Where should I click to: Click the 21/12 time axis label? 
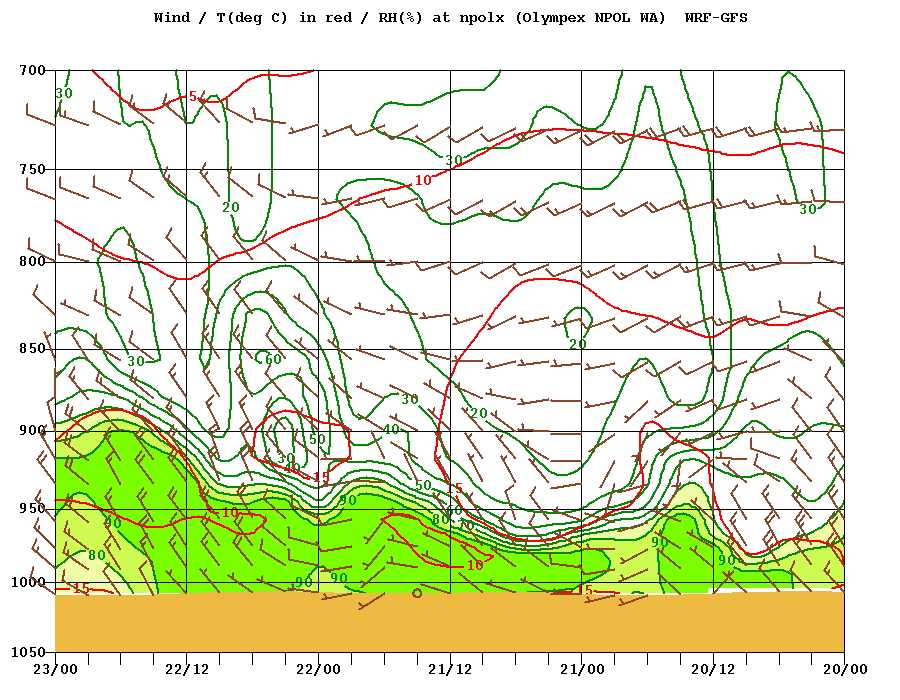point(451,670)
